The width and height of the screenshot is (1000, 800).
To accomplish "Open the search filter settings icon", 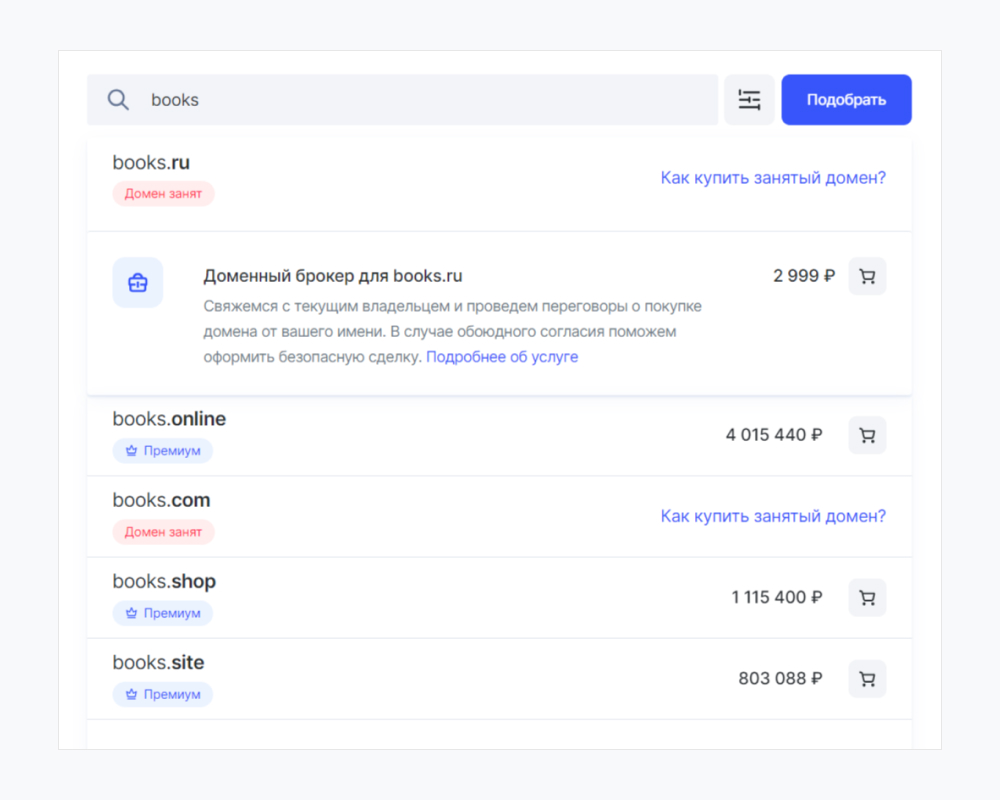I will click(x=749, y=100).
